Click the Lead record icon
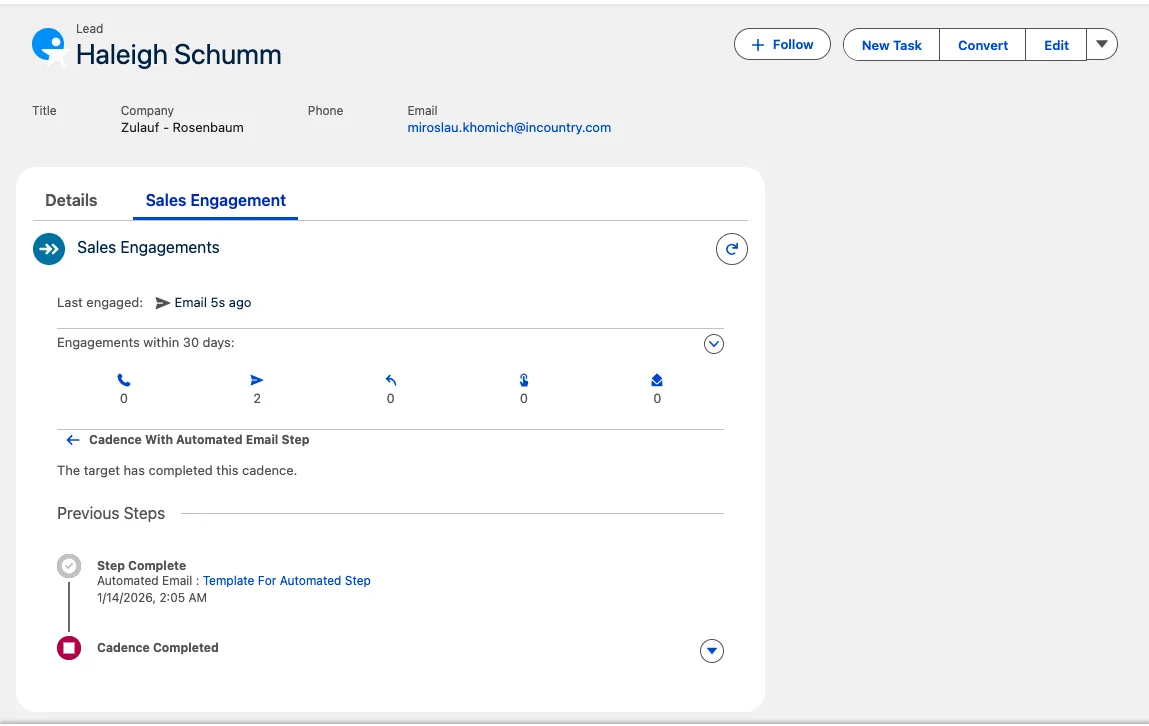 (49, 46)
